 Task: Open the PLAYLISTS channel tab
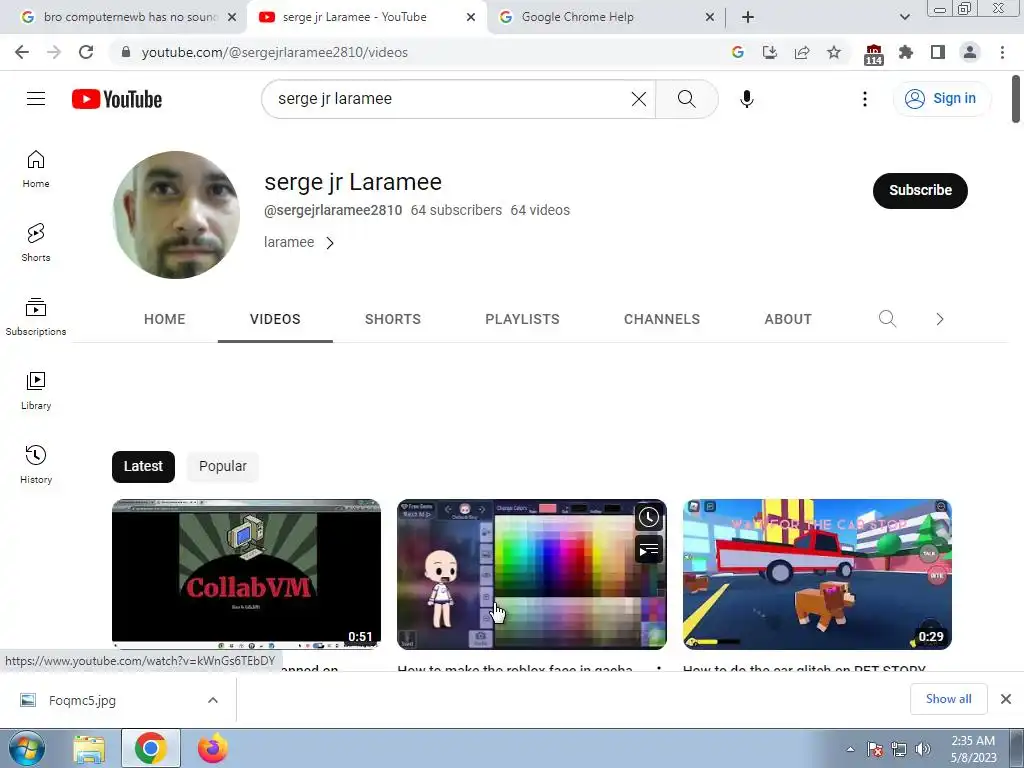[x=522, y=319]
